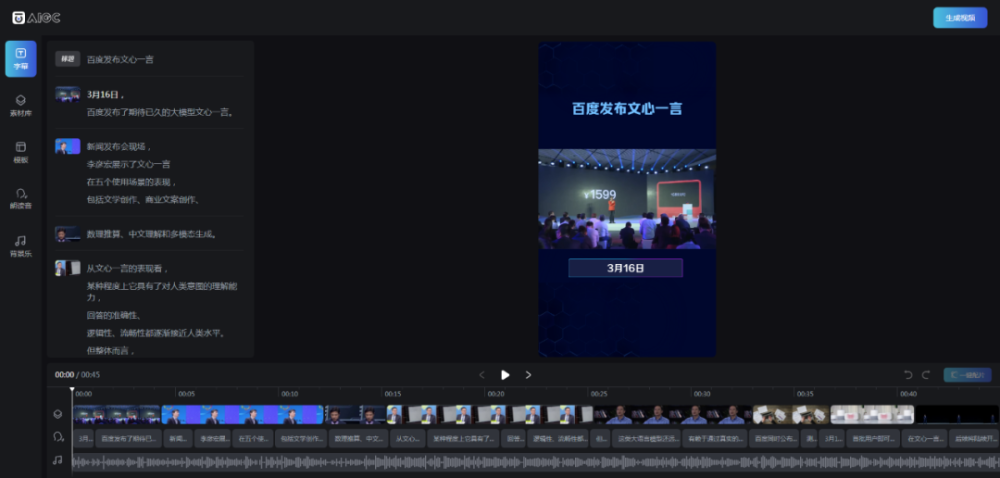Screen dimensions: 1000x478
Task: Redo the last undone edit
Action: point(926,375)
